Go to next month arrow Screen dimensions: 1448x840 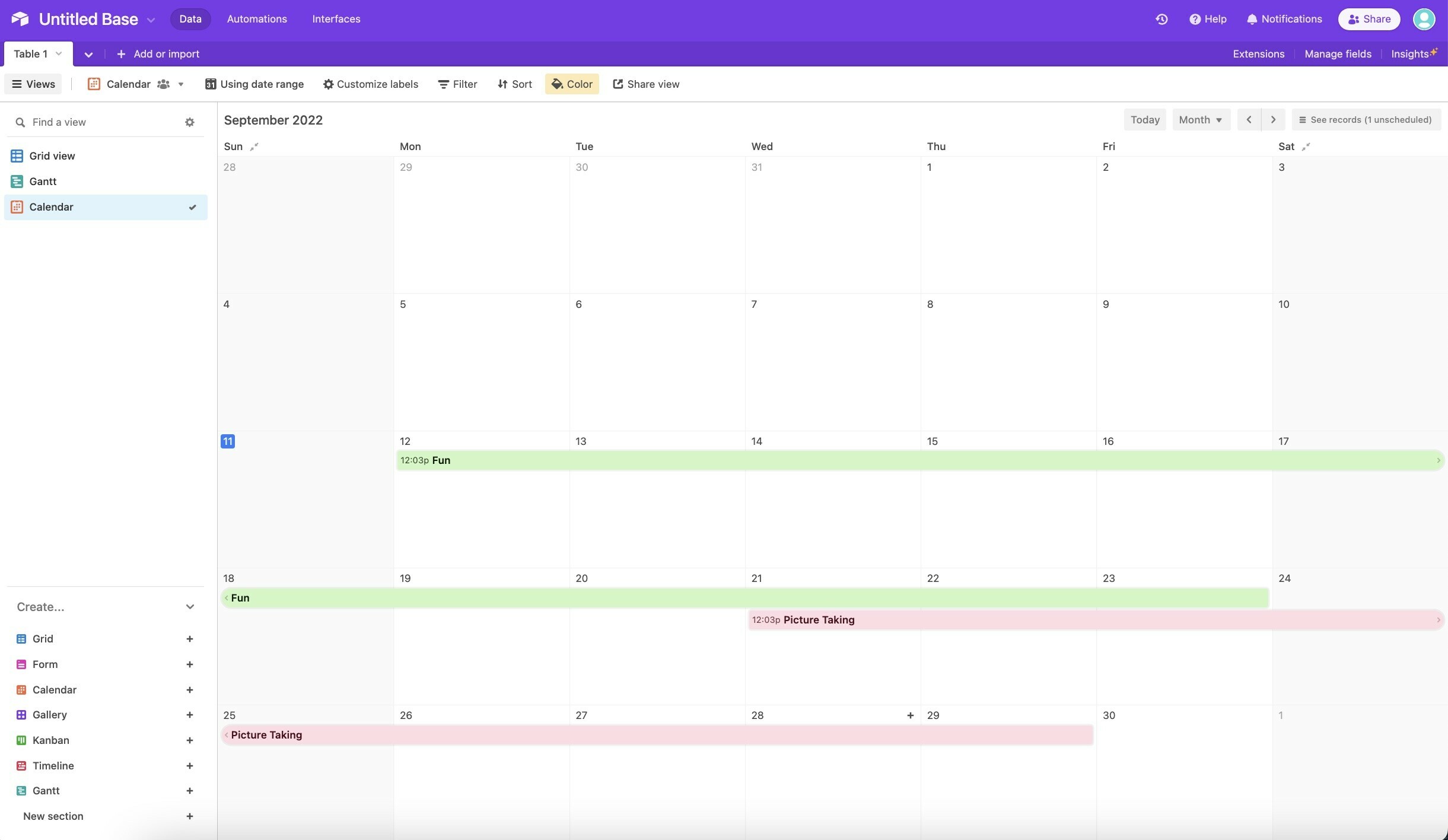click(x=1273, y=120)
